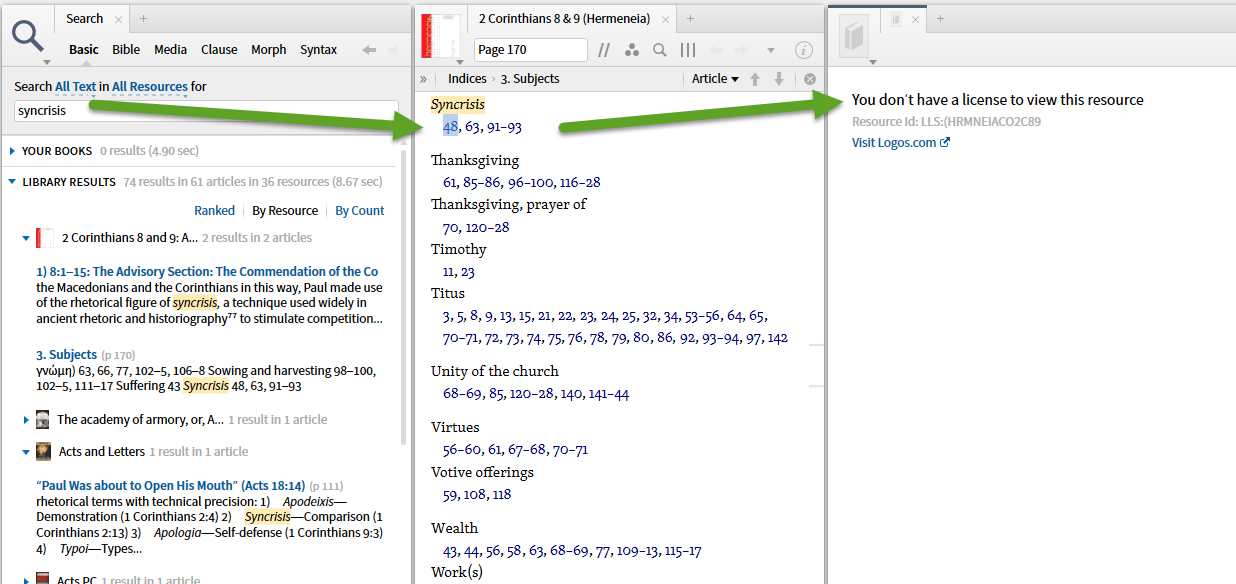Open the multiple columns view icon

coord(687,50)
